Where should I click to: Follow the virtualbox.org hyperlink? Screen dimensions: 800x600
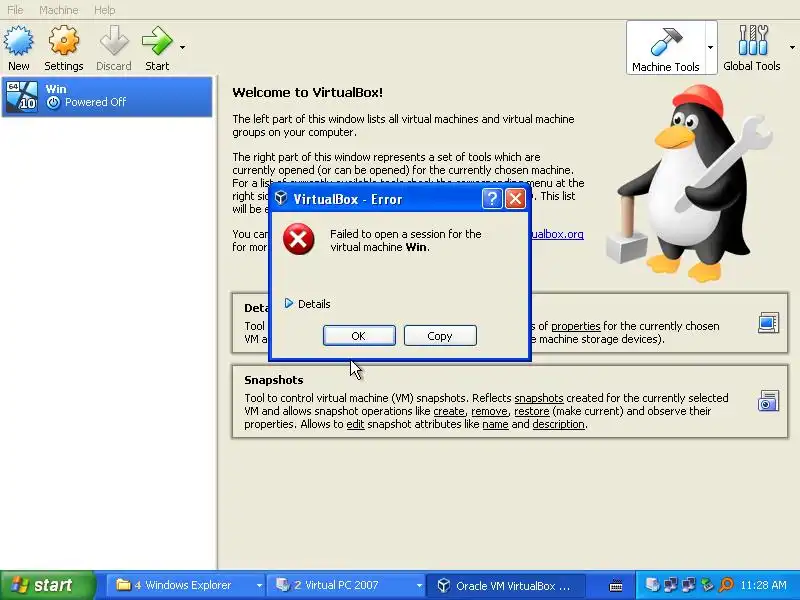[557, 234]
